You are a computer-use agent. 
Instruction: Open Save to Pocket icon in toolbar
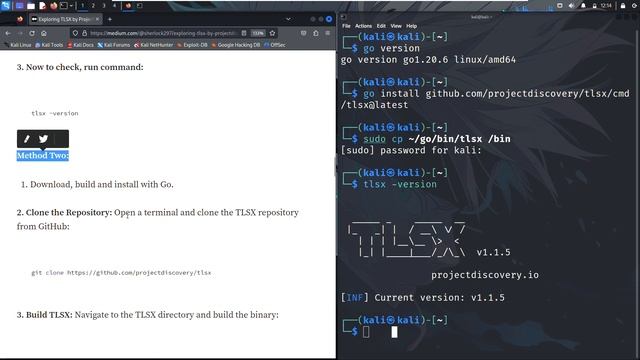[x=303, y=33]
